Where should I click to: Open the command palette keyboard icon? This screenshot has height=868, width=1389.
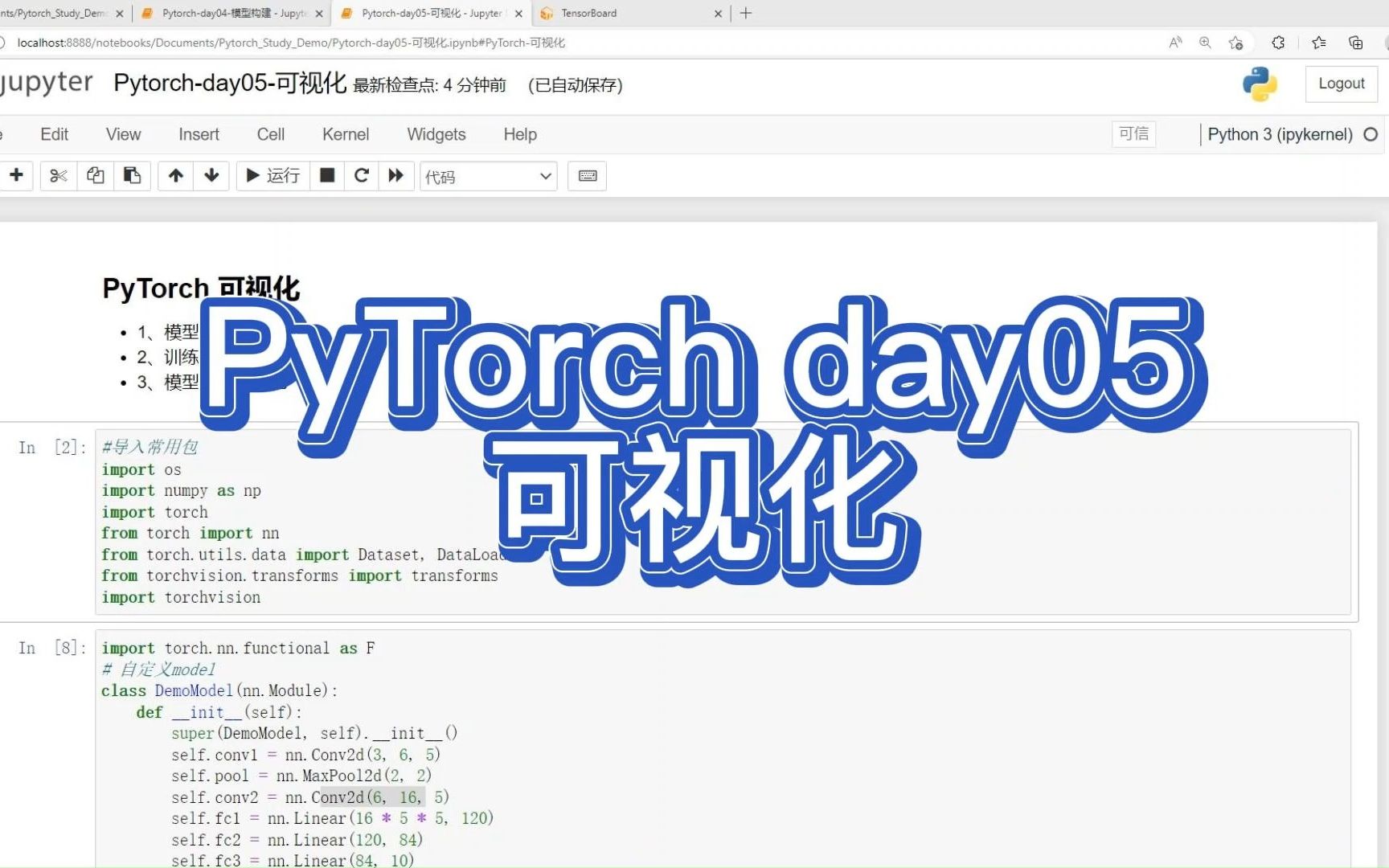click(x=588, y=176)
